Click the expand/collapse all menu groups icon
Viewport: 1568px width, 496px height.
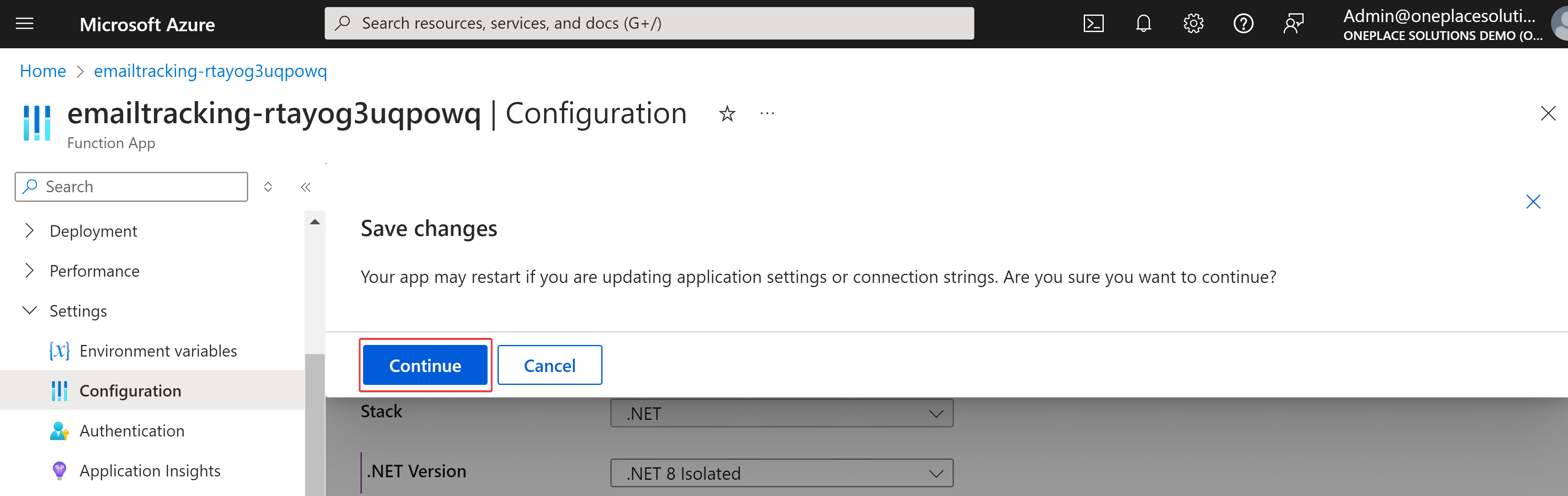point(268,187)
